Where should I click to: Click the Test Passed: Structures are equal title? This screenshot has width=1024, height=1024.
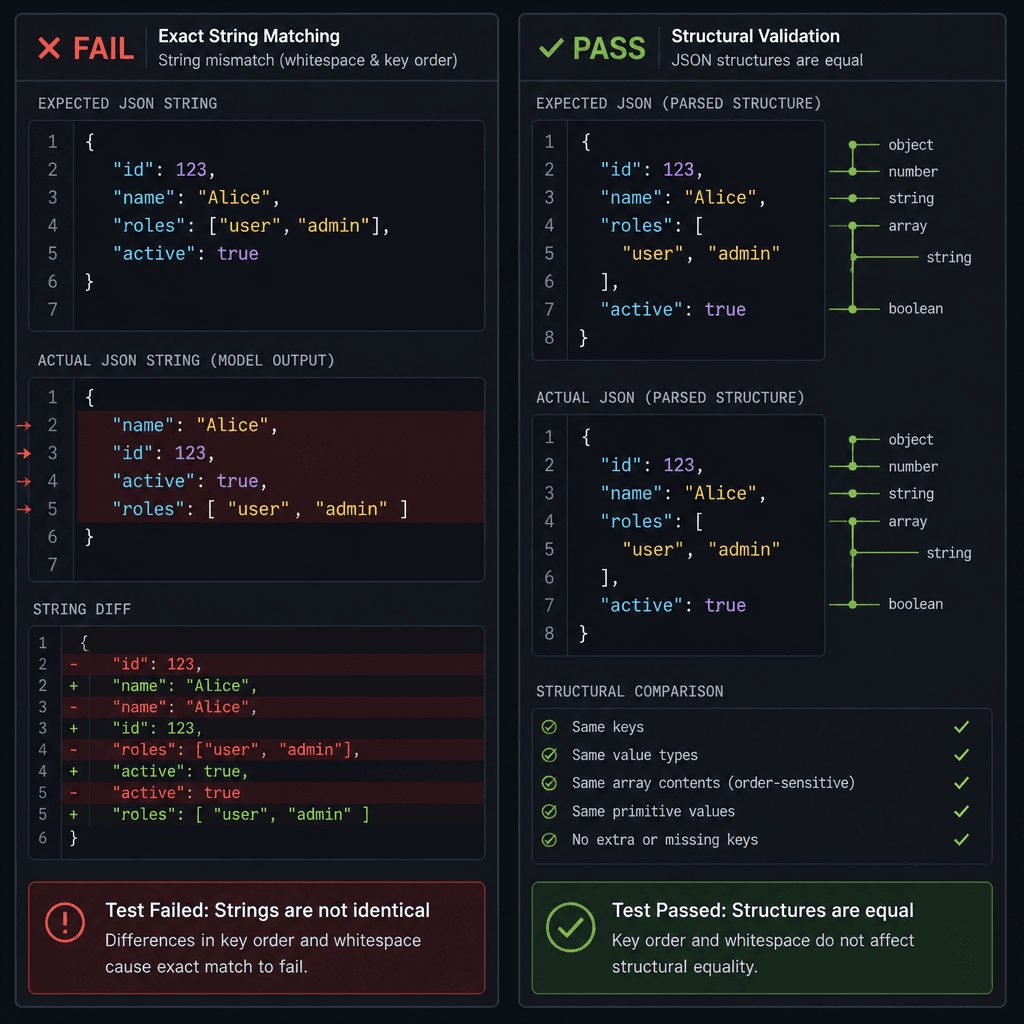click(762, 910)
